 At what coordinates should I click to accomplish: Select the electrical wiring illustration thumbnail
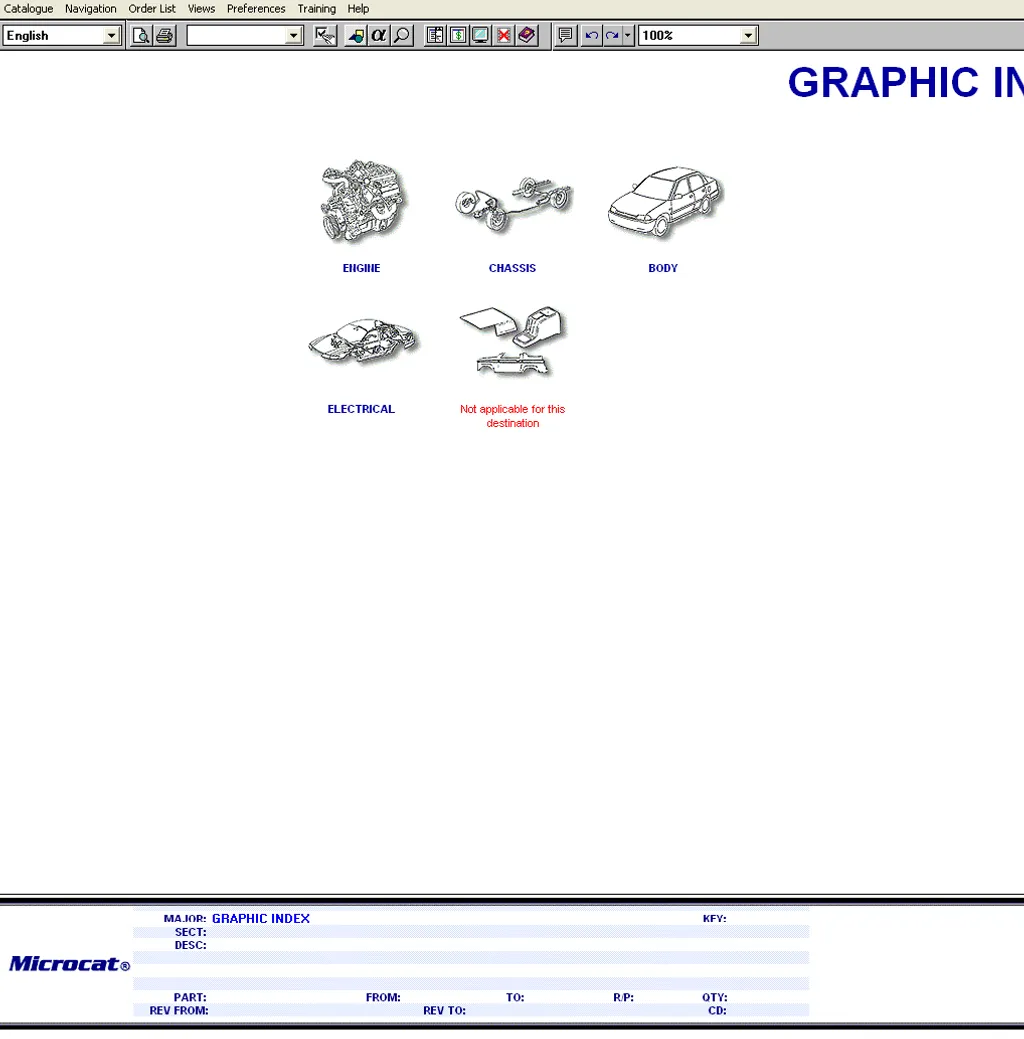tap(363, 341)
